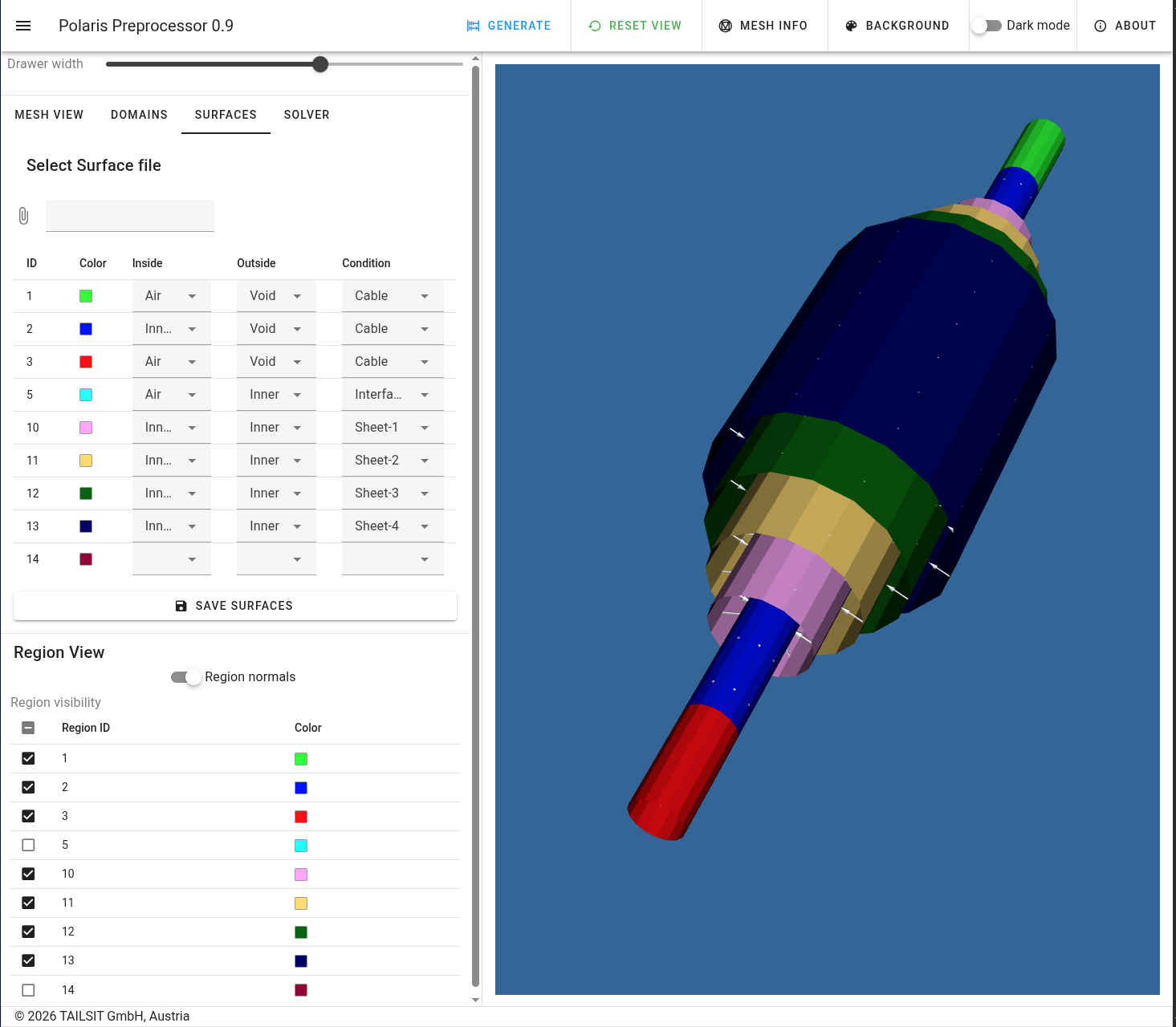The height and width of the screenshot is (1027, 1176).
Task: Click the About info icon
Action: [x=1101, y=26]
